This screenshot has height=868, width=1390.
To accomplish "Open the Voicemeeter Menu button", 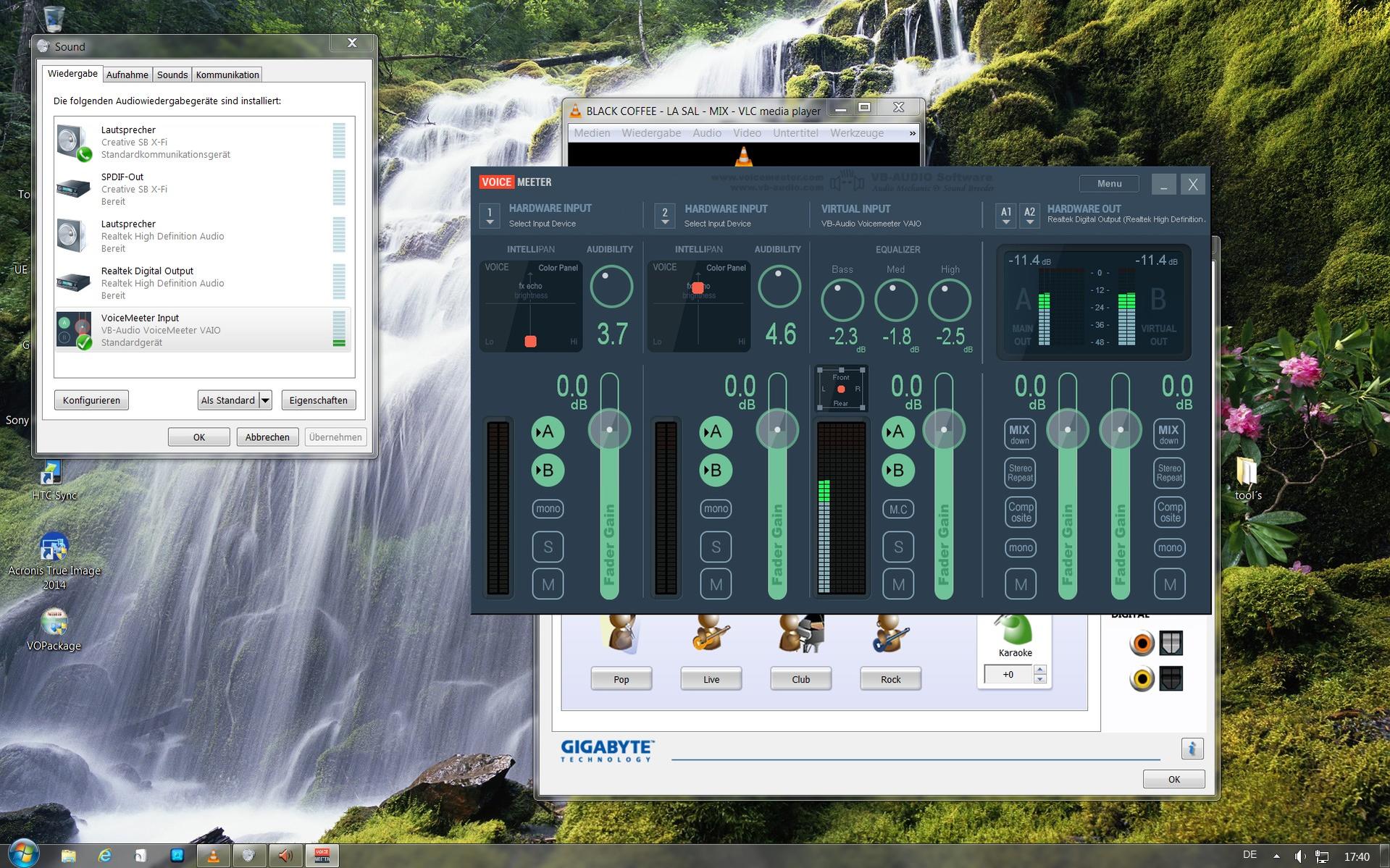I will [1109, 184].
